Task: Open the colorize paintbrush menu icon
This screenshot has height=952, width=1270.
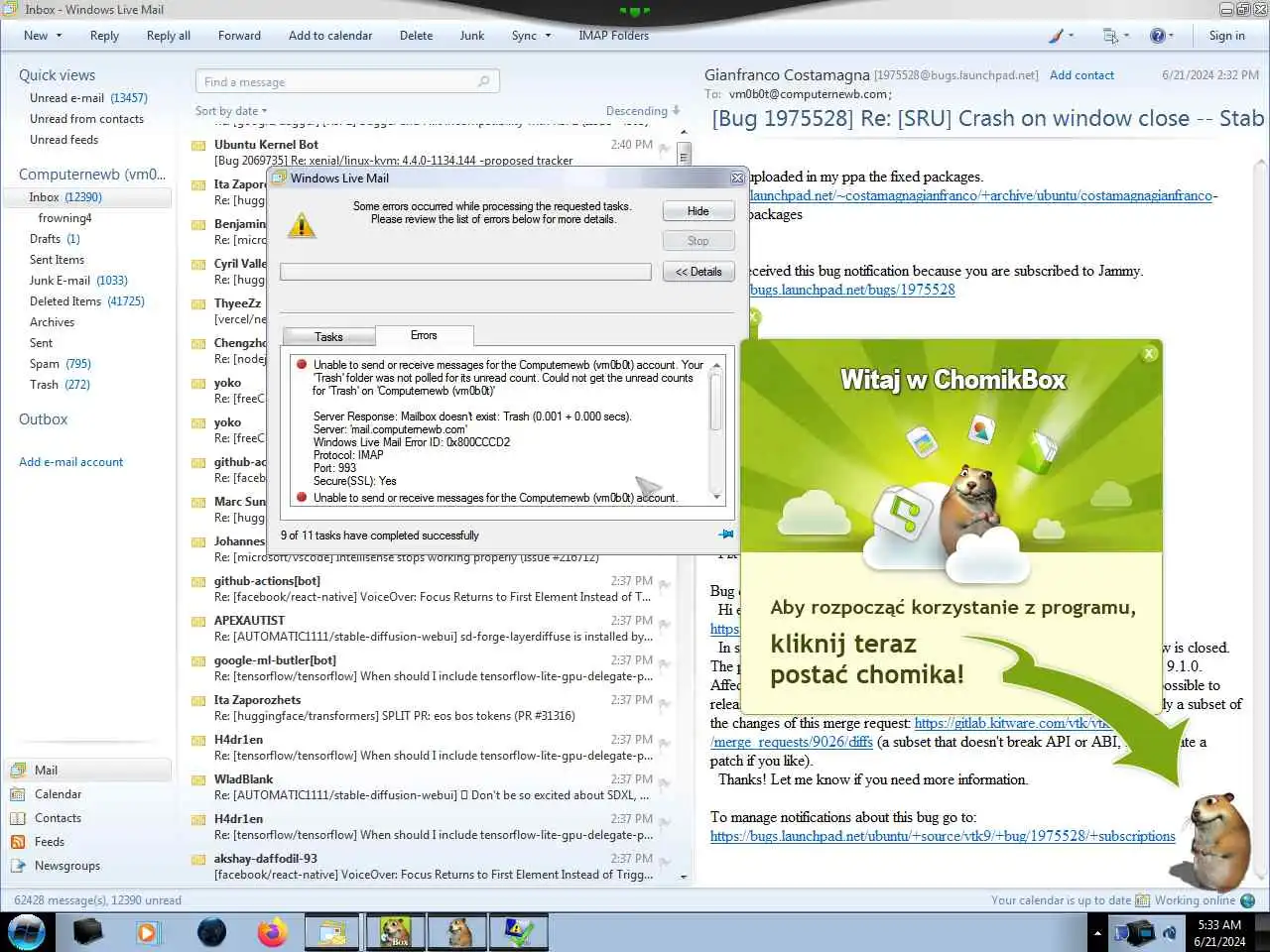Action: coord(1058,36)
